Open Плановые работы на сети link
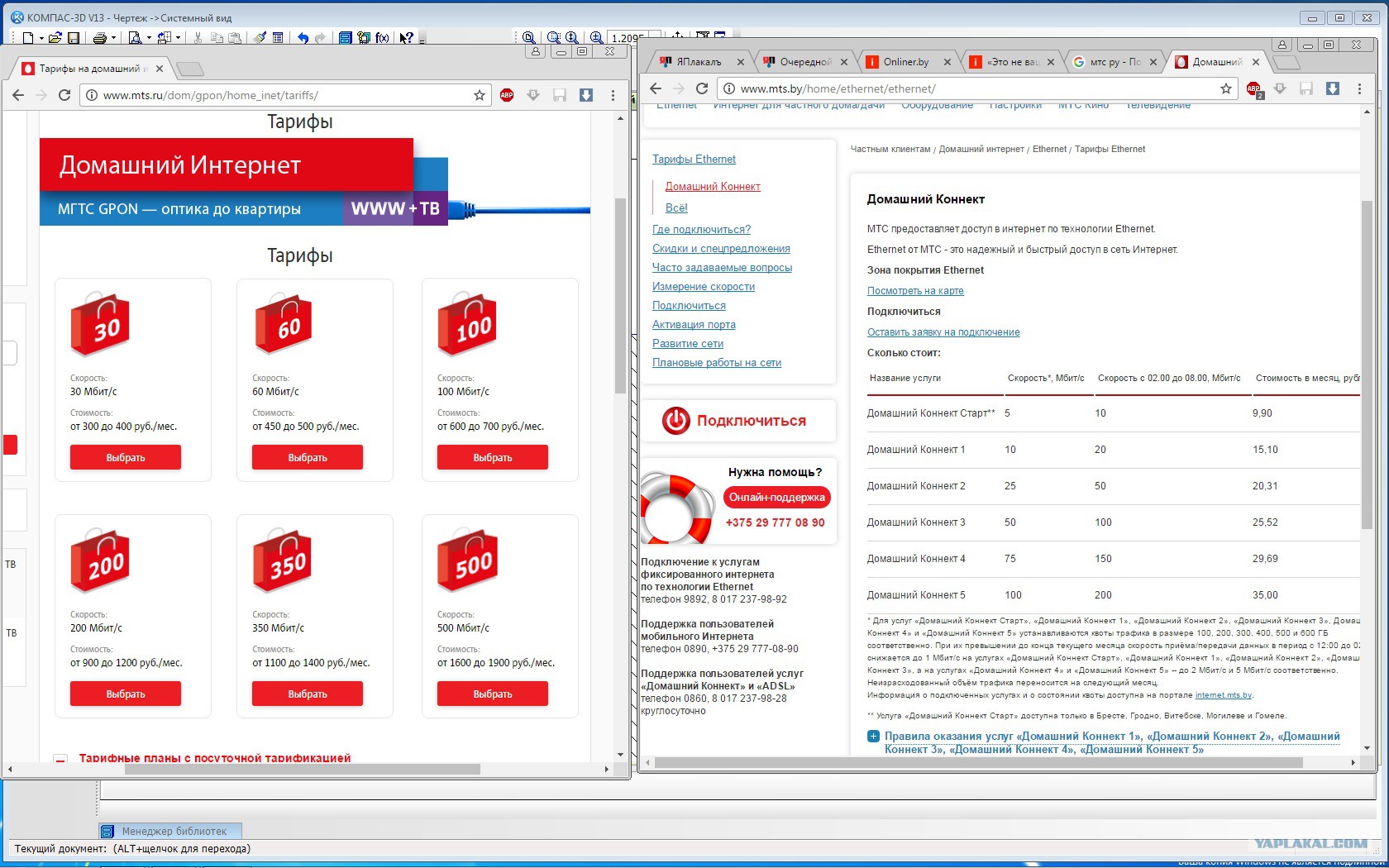The image size is (1389, 868). pyautogui.click(x=717, y=362)
